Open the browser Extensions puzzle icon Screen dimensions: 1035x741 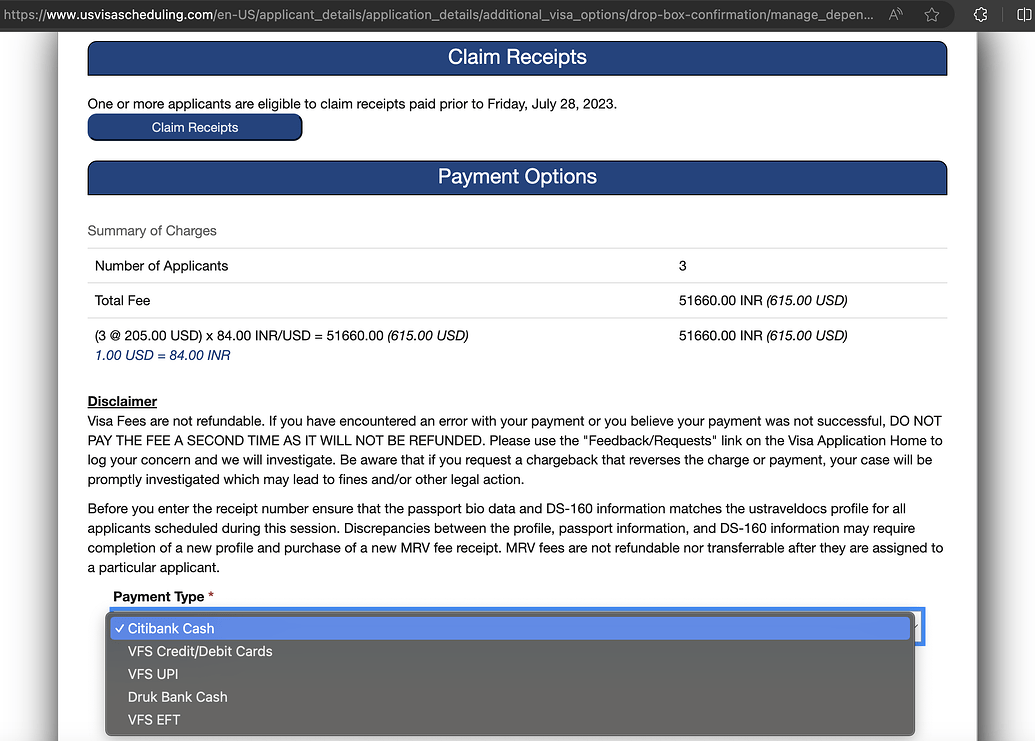tap(979, 15)
